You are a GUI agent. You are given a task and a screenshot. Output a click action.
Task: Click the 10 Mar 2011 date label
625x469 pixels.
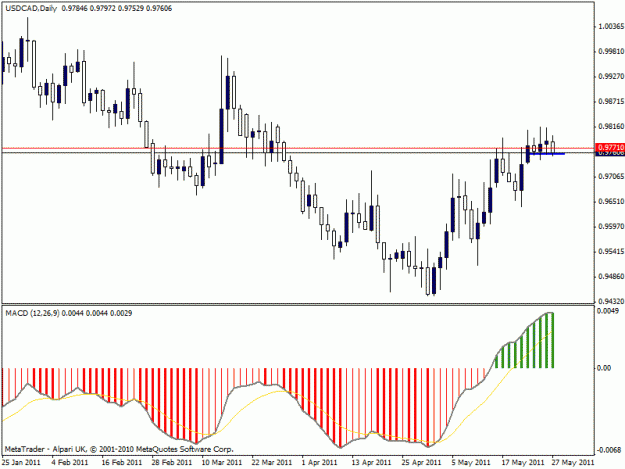[222, 463]
